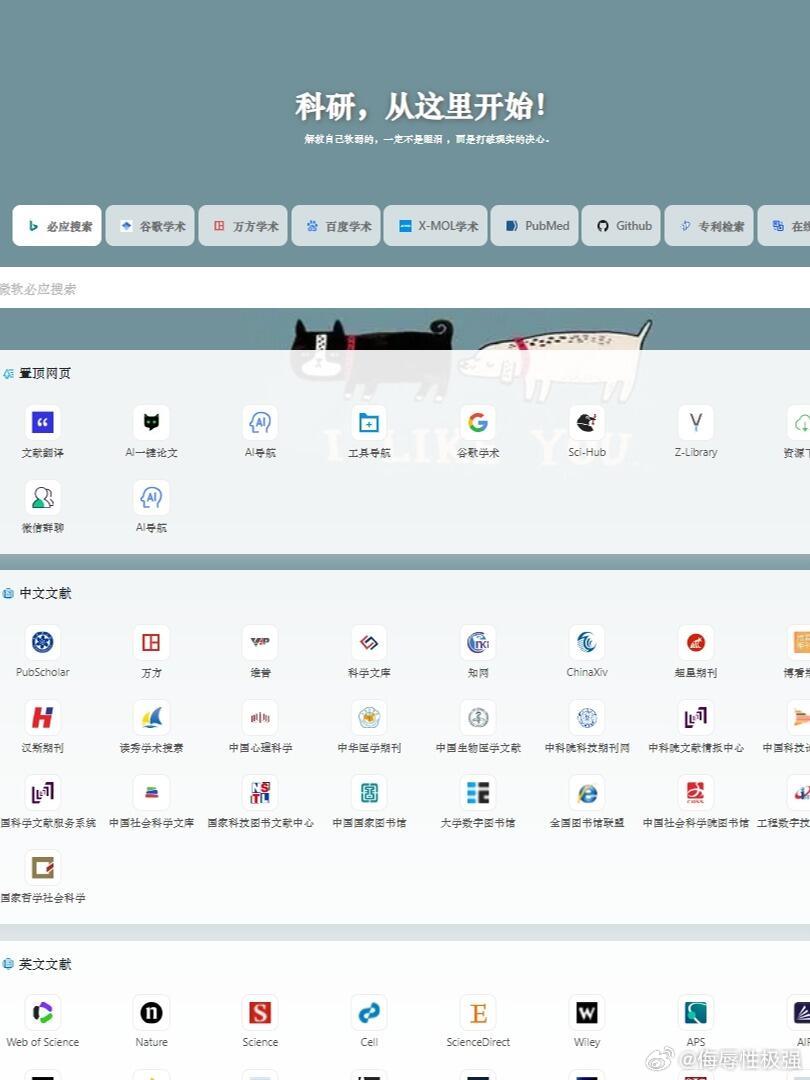This screenshot has height=1080, width=810.
Task: Open the 中国社会科学院图书馆 icon
Action: point(696,792)
